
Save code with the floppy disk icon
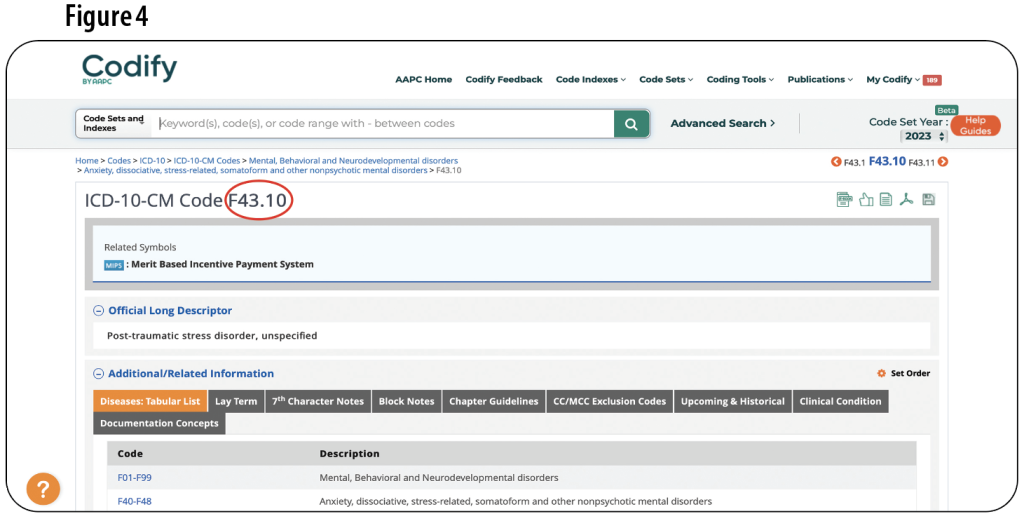(928, 199)
